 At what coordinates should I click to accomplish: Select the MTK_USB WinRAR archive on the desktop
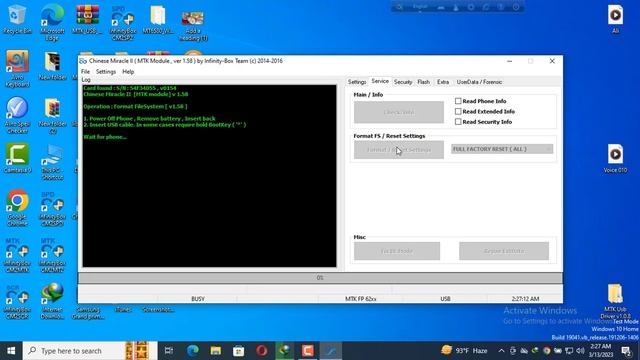point(87,19)
